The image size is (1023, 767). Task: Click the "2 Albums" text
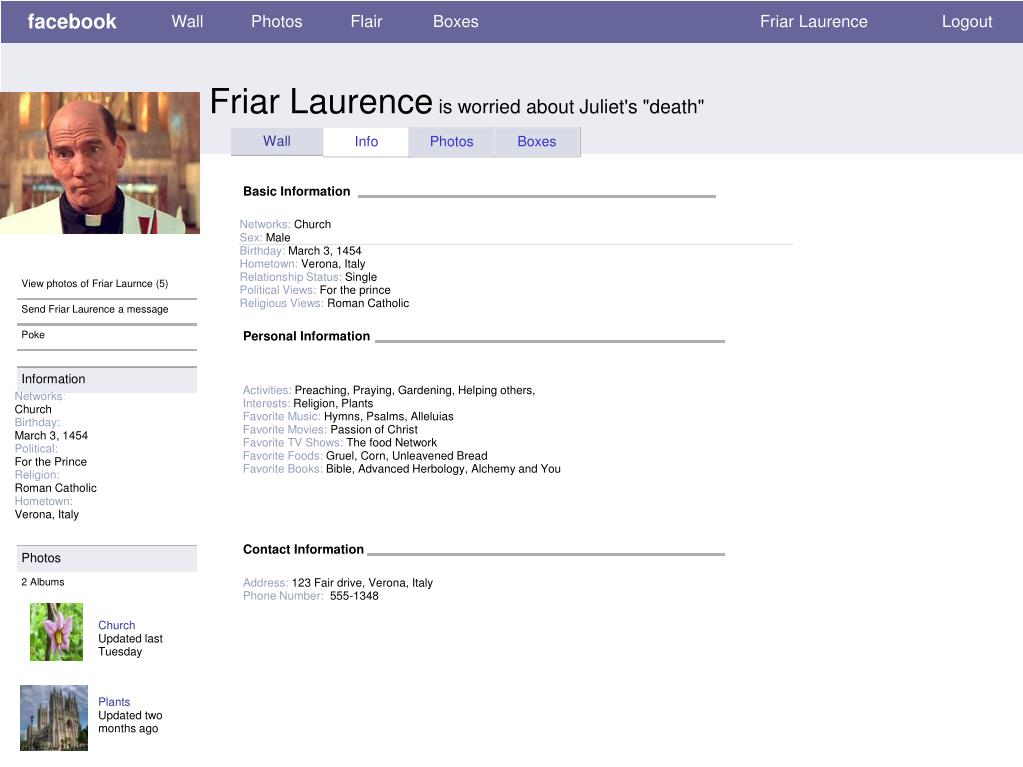click(x=42, y=582)
